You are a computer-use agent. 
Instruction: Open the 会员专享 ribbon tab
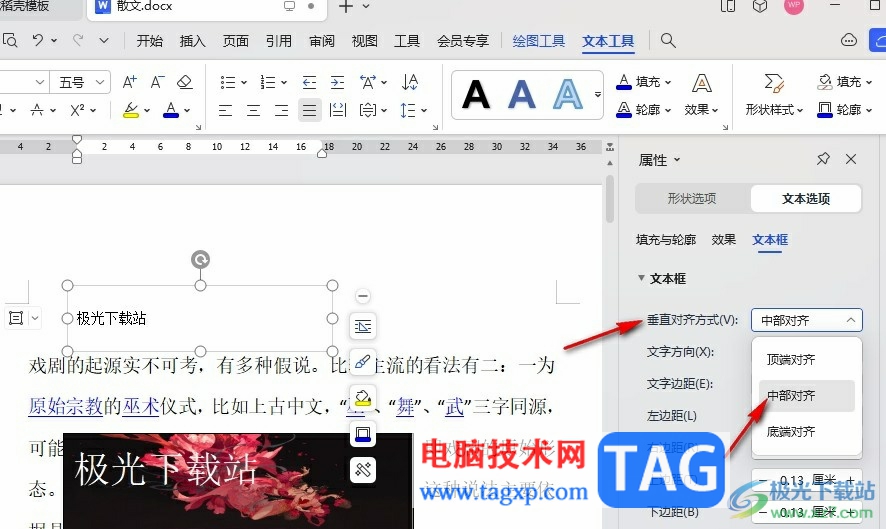click(463, 41)
